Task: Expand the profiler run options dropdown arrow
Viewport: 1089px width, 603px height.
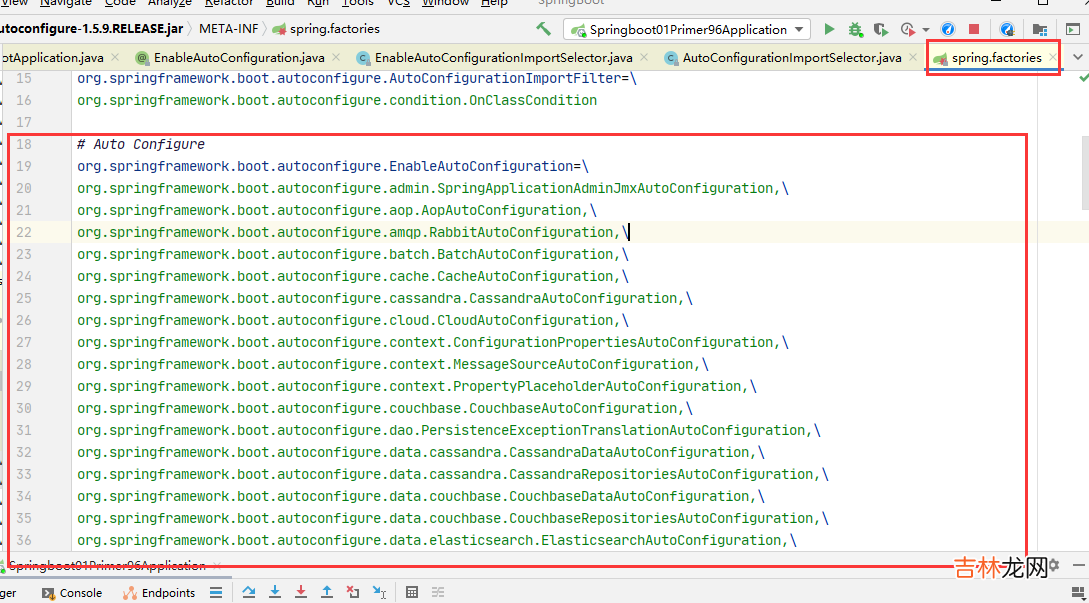Action: tap(926, 30)
